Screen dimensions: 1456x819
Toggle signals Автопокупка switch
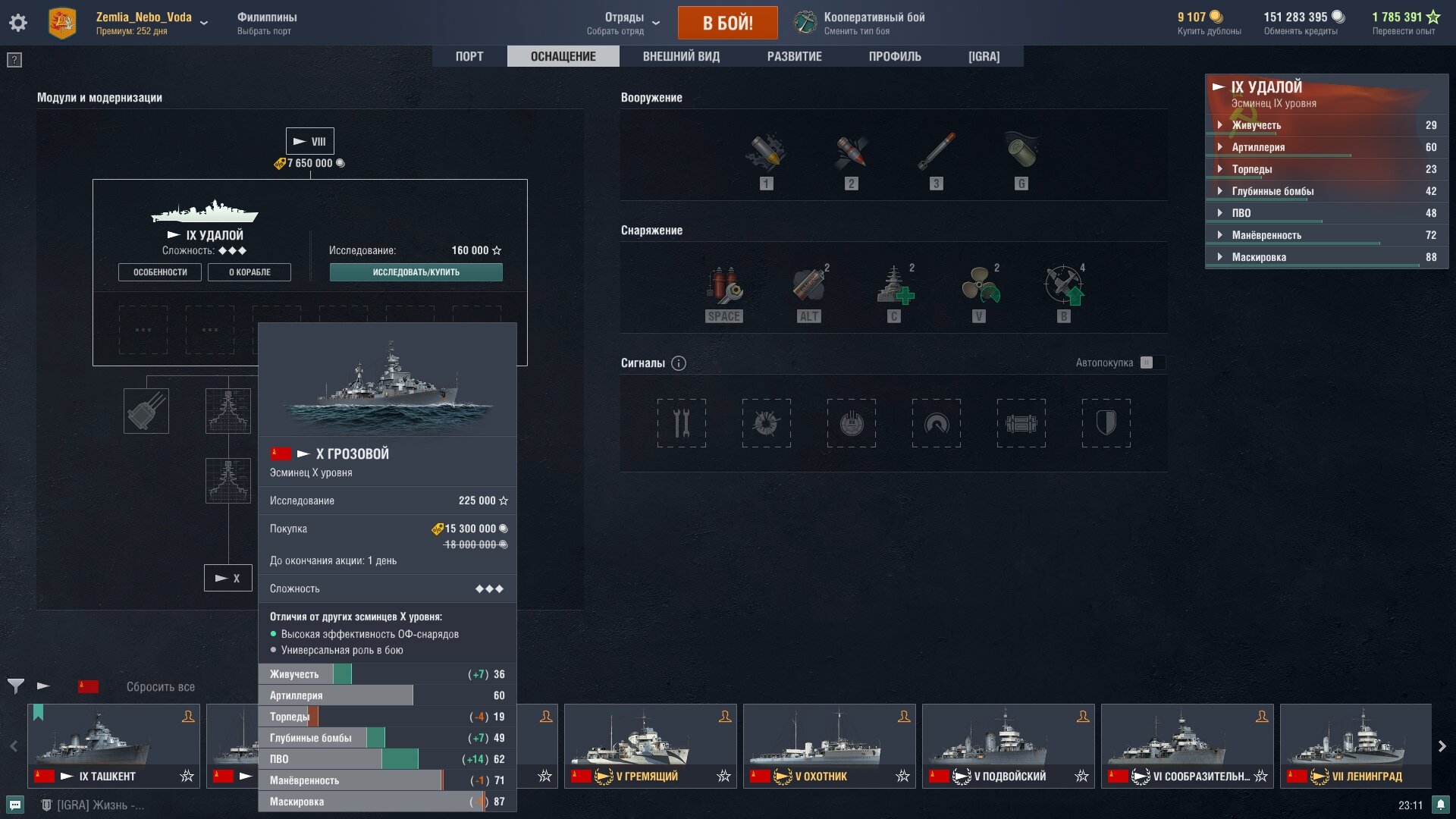point(1147,362)
